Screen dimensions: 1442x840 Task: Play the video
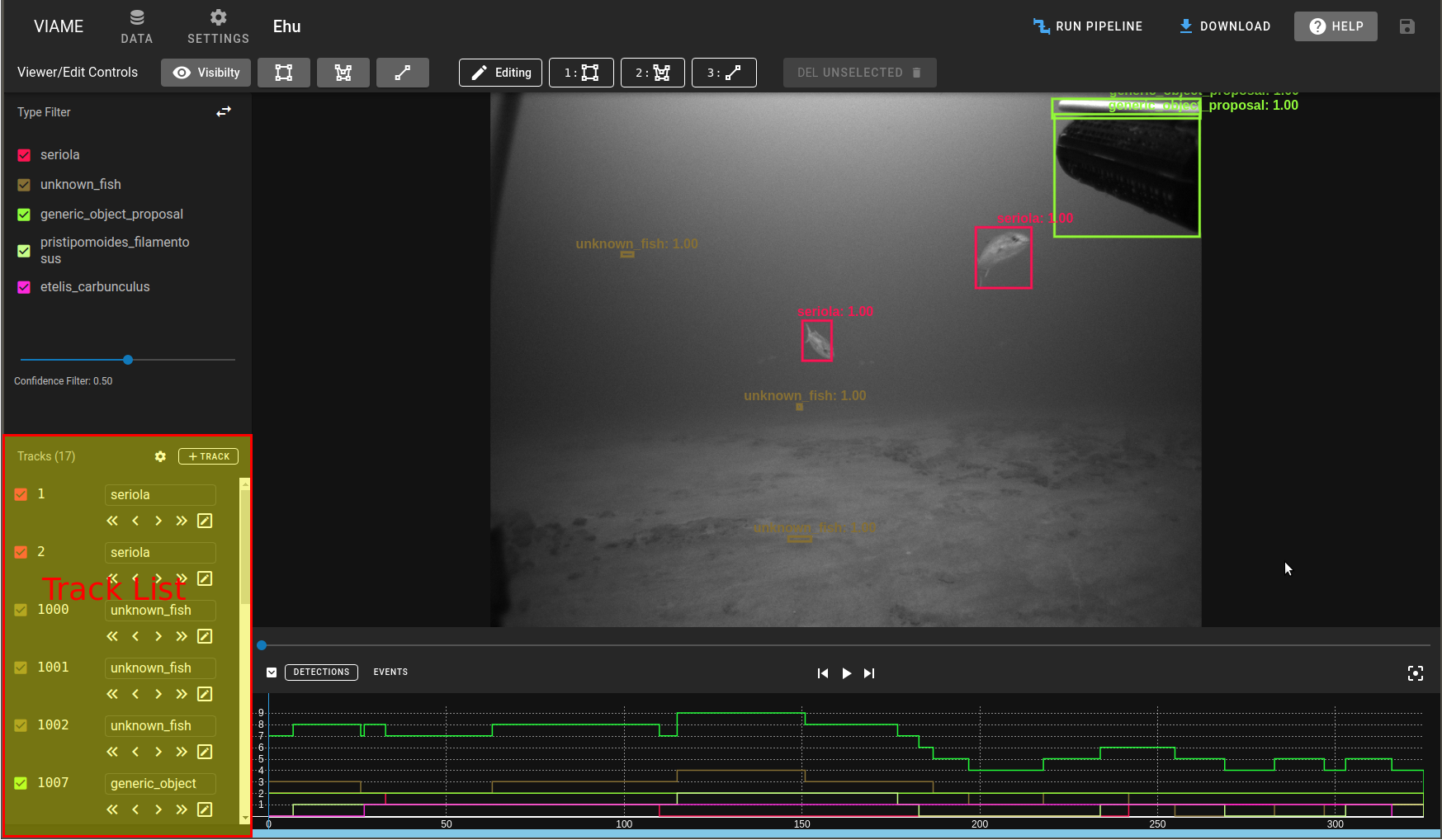(x=846, y=673)
